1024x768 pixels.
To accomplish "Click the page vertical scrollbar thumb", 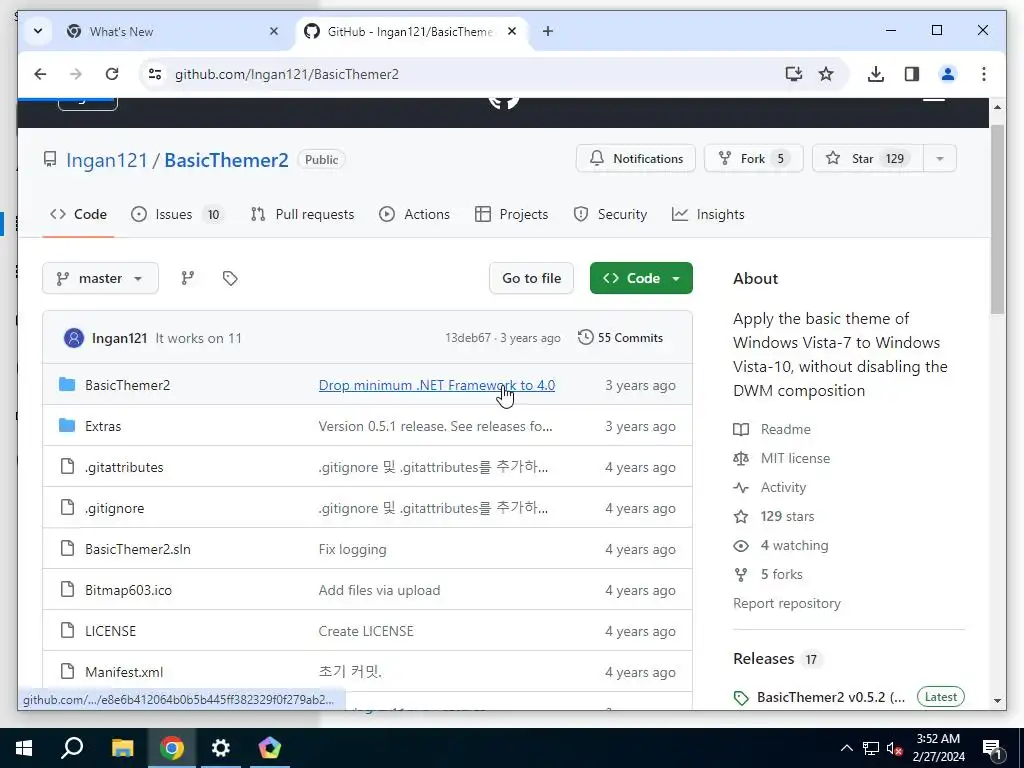I will point(997,219).
